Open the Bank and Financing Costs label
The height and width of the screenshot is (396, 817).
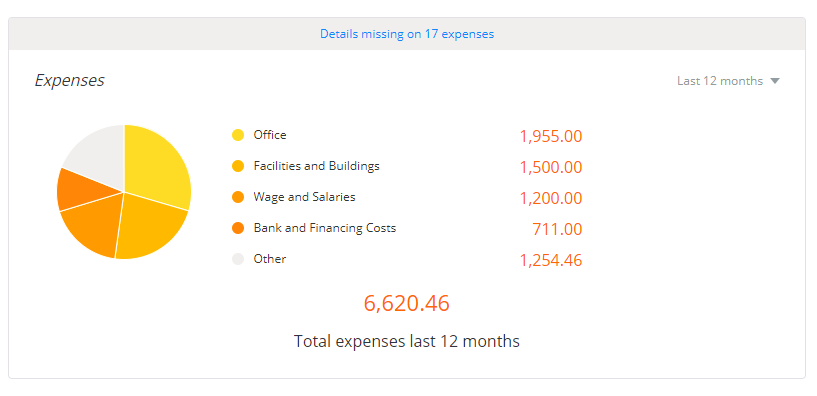pos(325,228)
